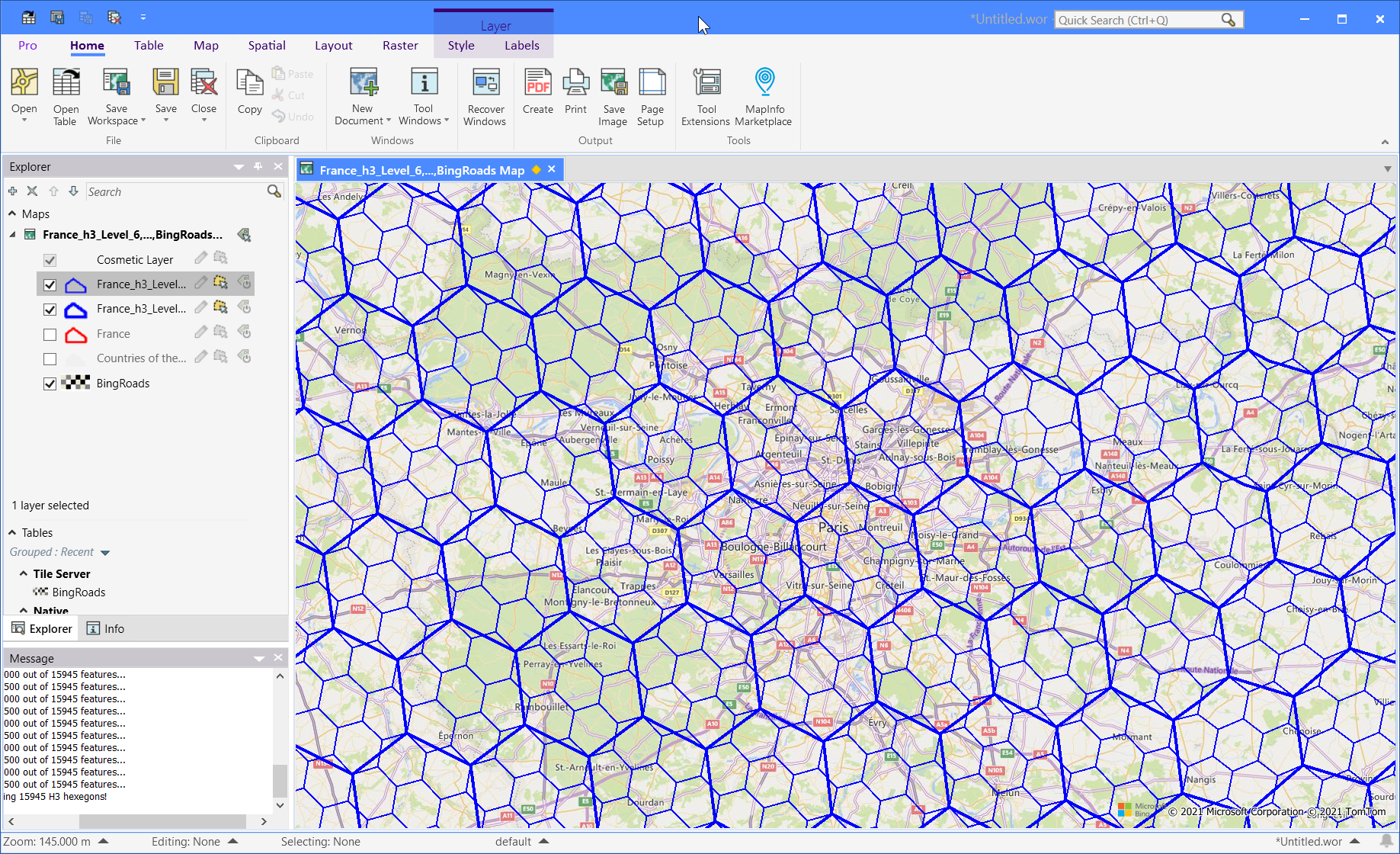Click the pencil icon on Cosmetic Layer row

pos(200,258)
